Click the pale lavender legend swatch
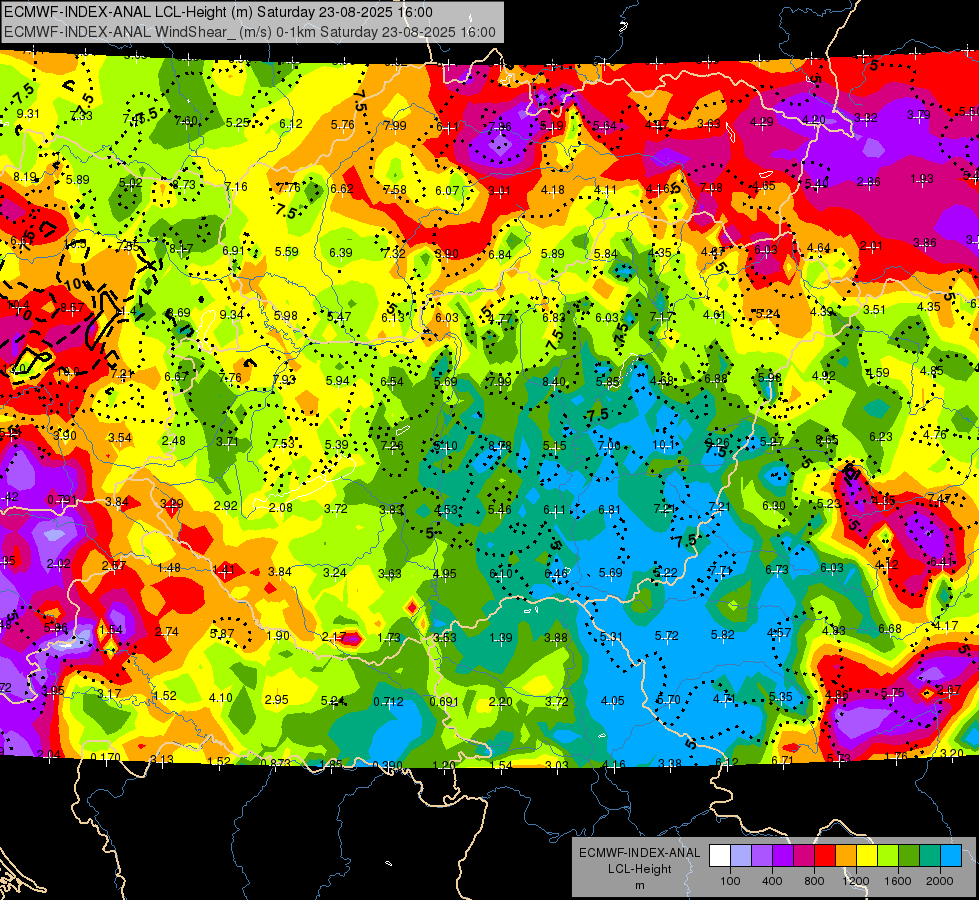 coord(740,856)
